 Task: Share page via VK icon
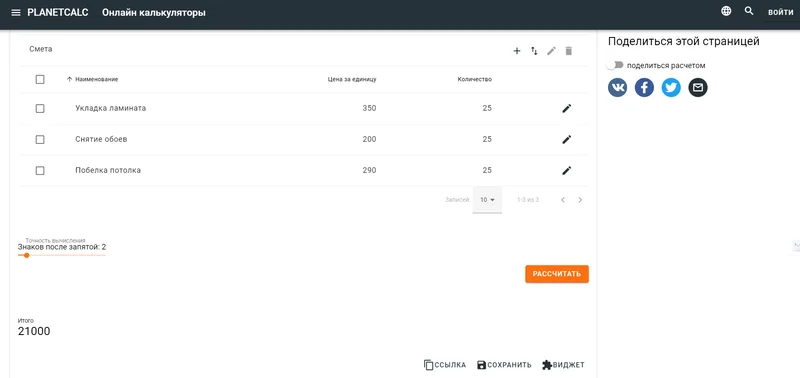[x=617, y=88]
